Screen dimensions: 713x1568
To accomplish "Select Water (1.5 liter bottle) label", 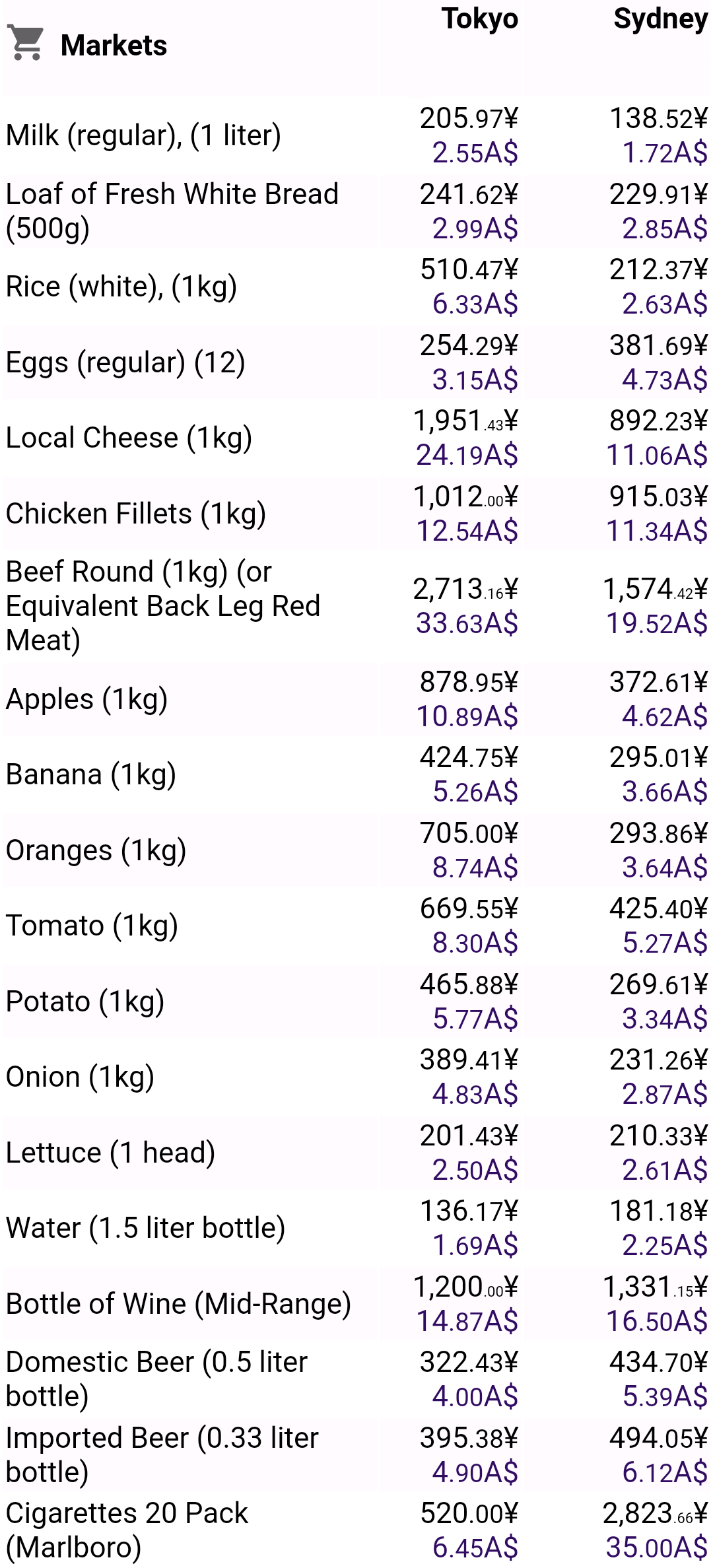I will tap(146, 1228).
